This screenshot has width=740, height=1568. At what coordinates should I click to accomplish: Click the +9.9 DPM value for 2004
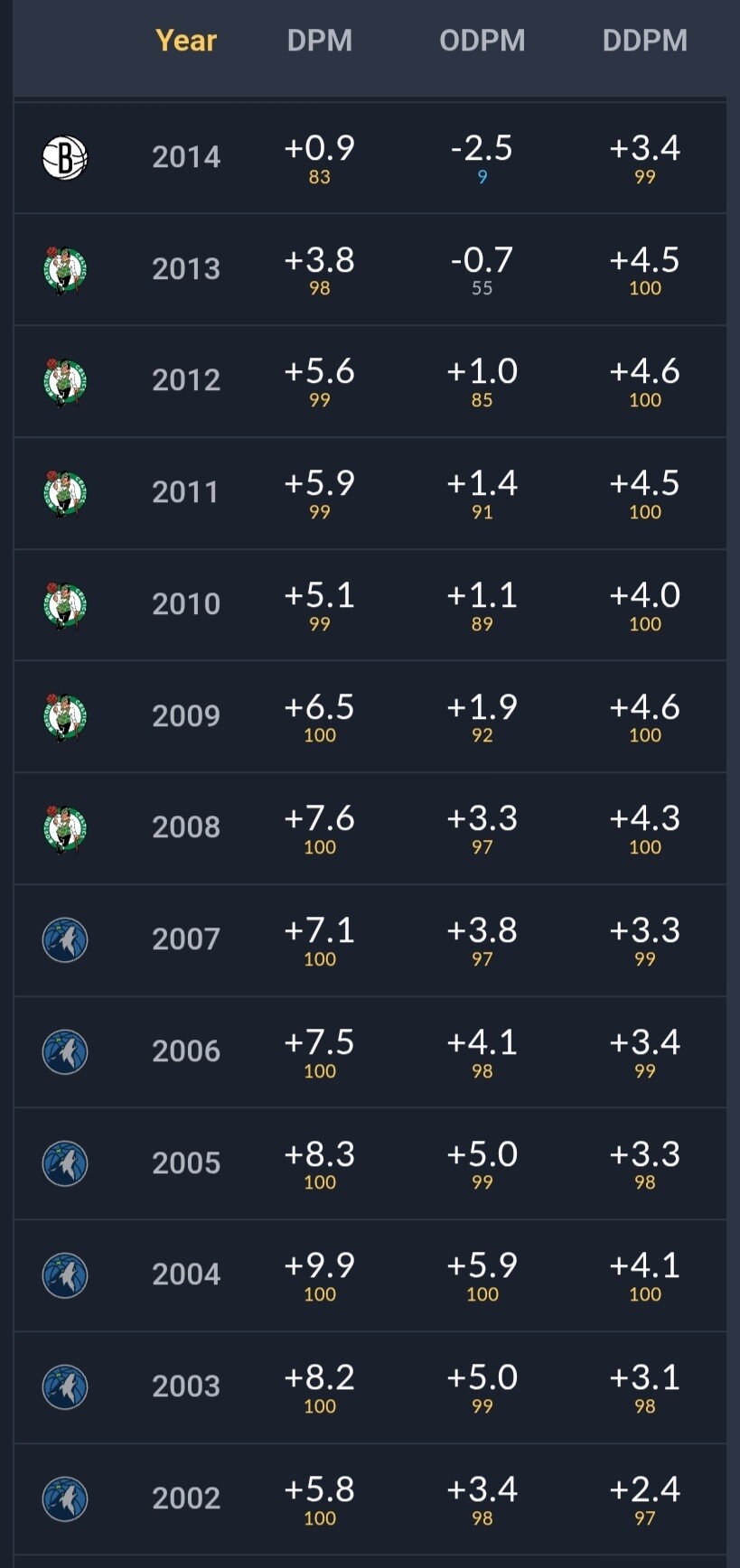[320, 1265]
